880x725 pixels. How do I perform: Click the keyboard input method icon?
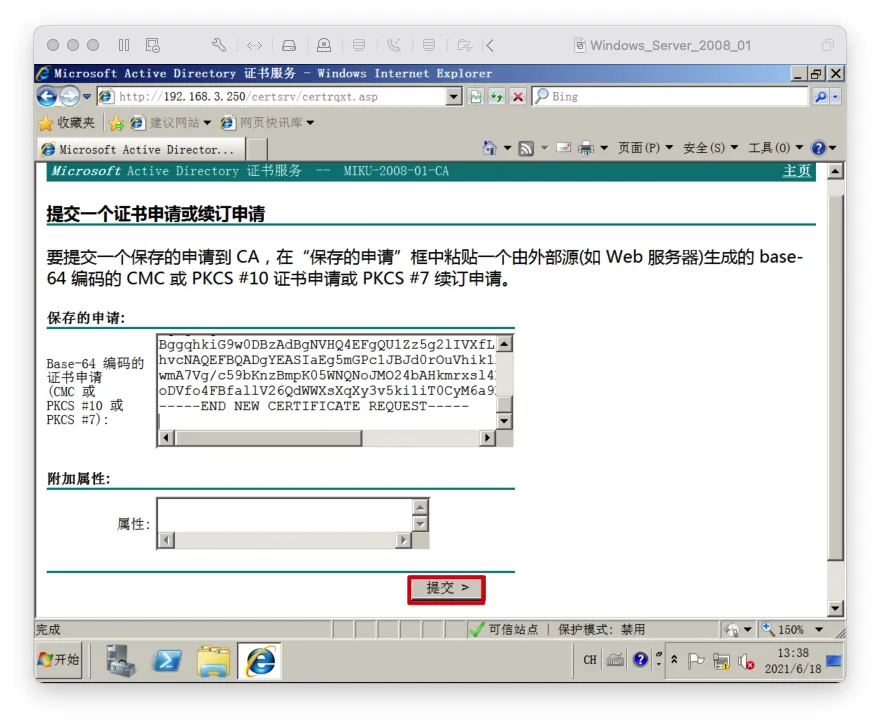615,660
